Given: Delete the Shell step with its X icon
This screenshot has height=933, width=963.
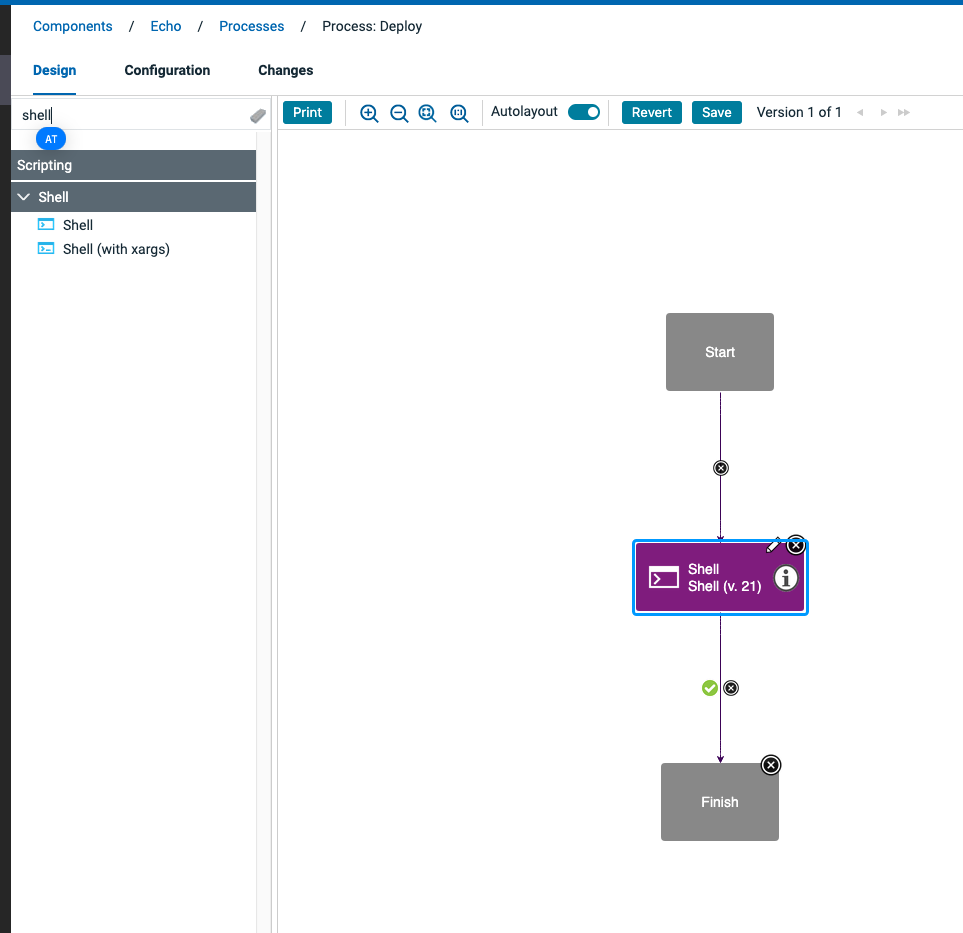Looking at the screenshot, I should coord(796,545).
